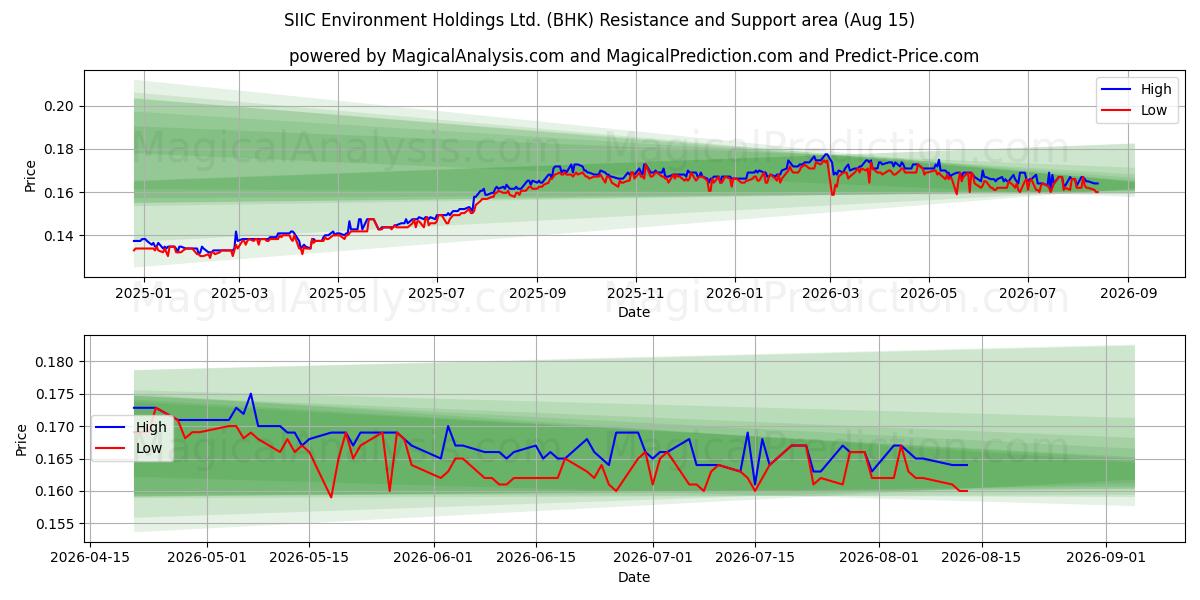Click the "2026-07" x-axis tick label
The image size is (1200, 600).
[x=1028, y=293]
